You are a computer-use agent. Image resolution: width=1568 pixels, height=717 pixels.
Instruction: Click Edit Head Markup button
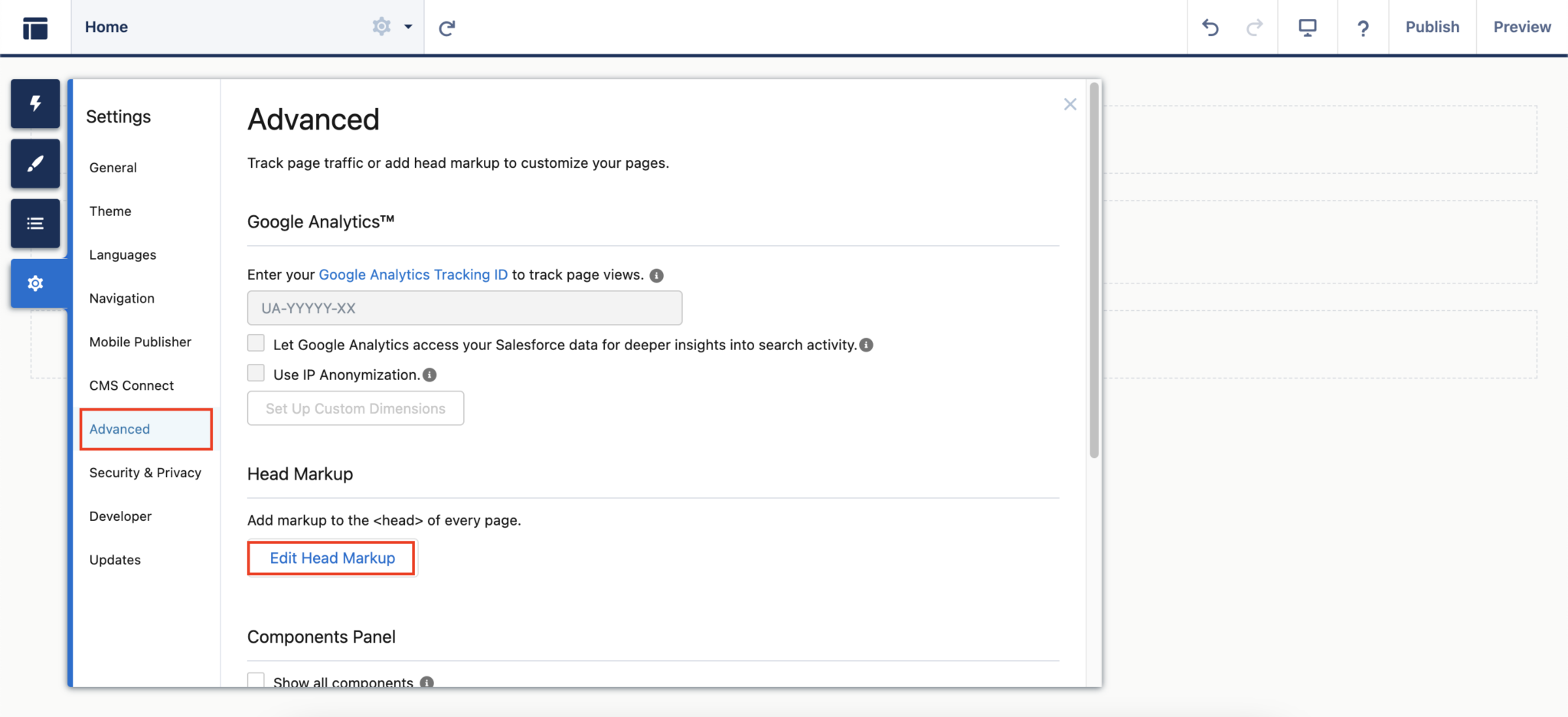(332, 558)
